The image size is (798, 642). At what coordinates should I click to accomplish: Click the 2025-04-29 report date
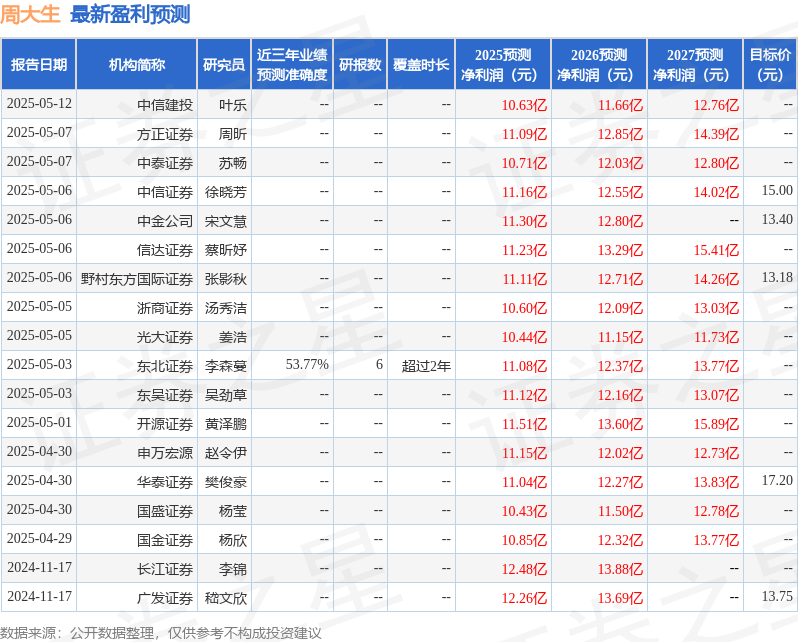pyautogui.click(x=39, y=539)
